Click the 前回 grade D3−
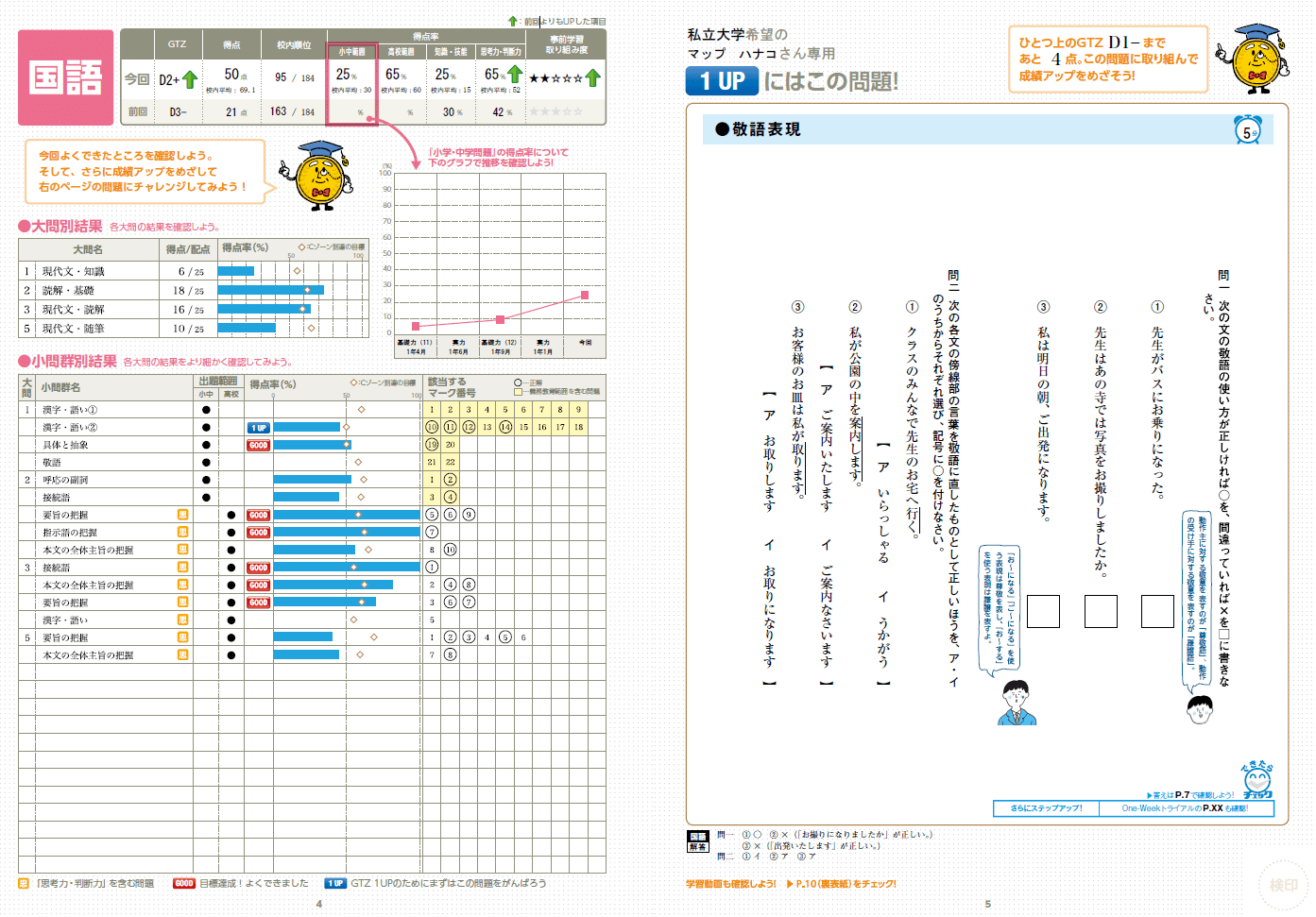The width and height of the screenshot is (1316, 917). click(x=178, y=111)
